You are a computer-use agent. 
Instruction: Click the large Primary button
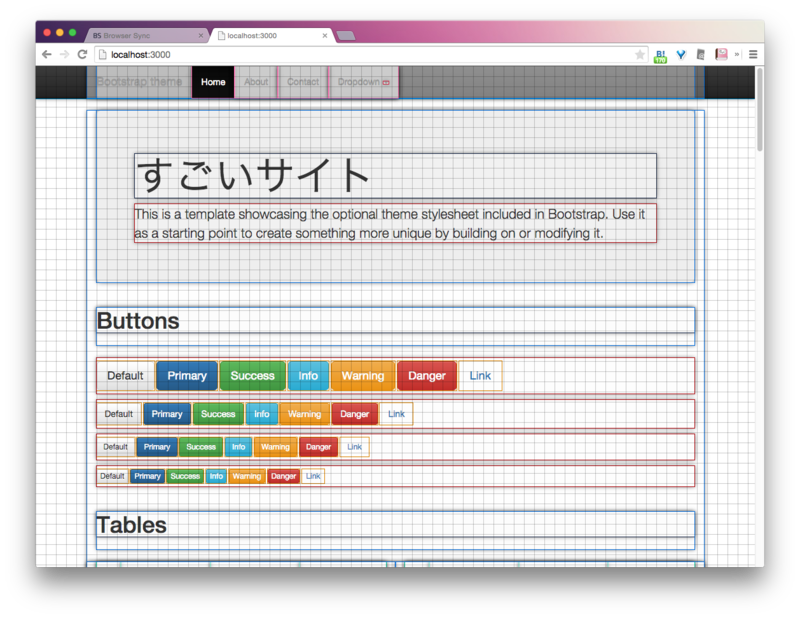(x=187, y=376)
